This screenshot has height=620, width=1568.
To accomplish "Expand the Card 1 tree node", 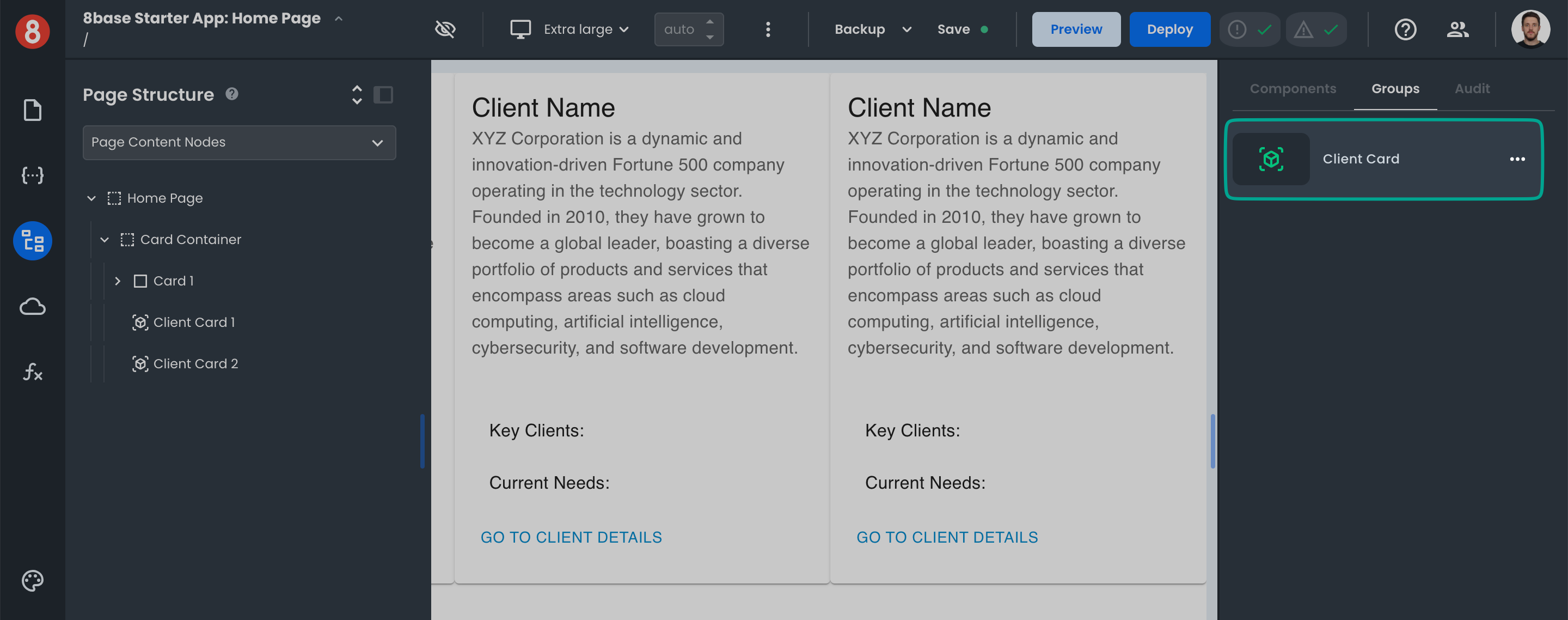I will point(118,281).
